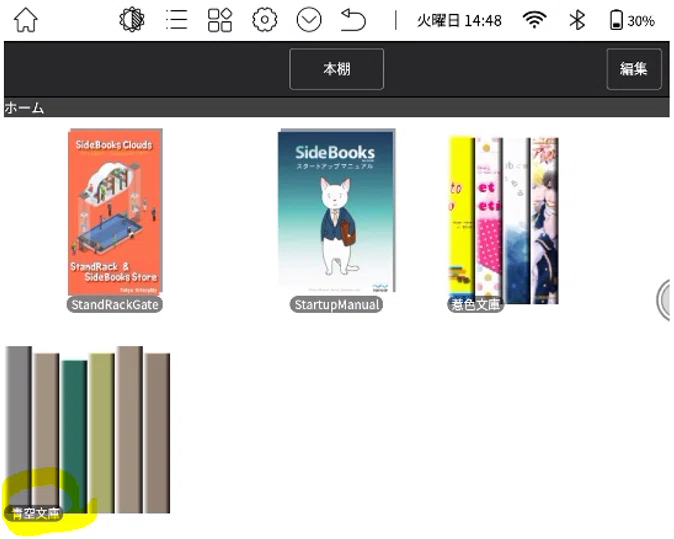
Task: Tap the back arrow icon
Action: [x=353, y=20]
